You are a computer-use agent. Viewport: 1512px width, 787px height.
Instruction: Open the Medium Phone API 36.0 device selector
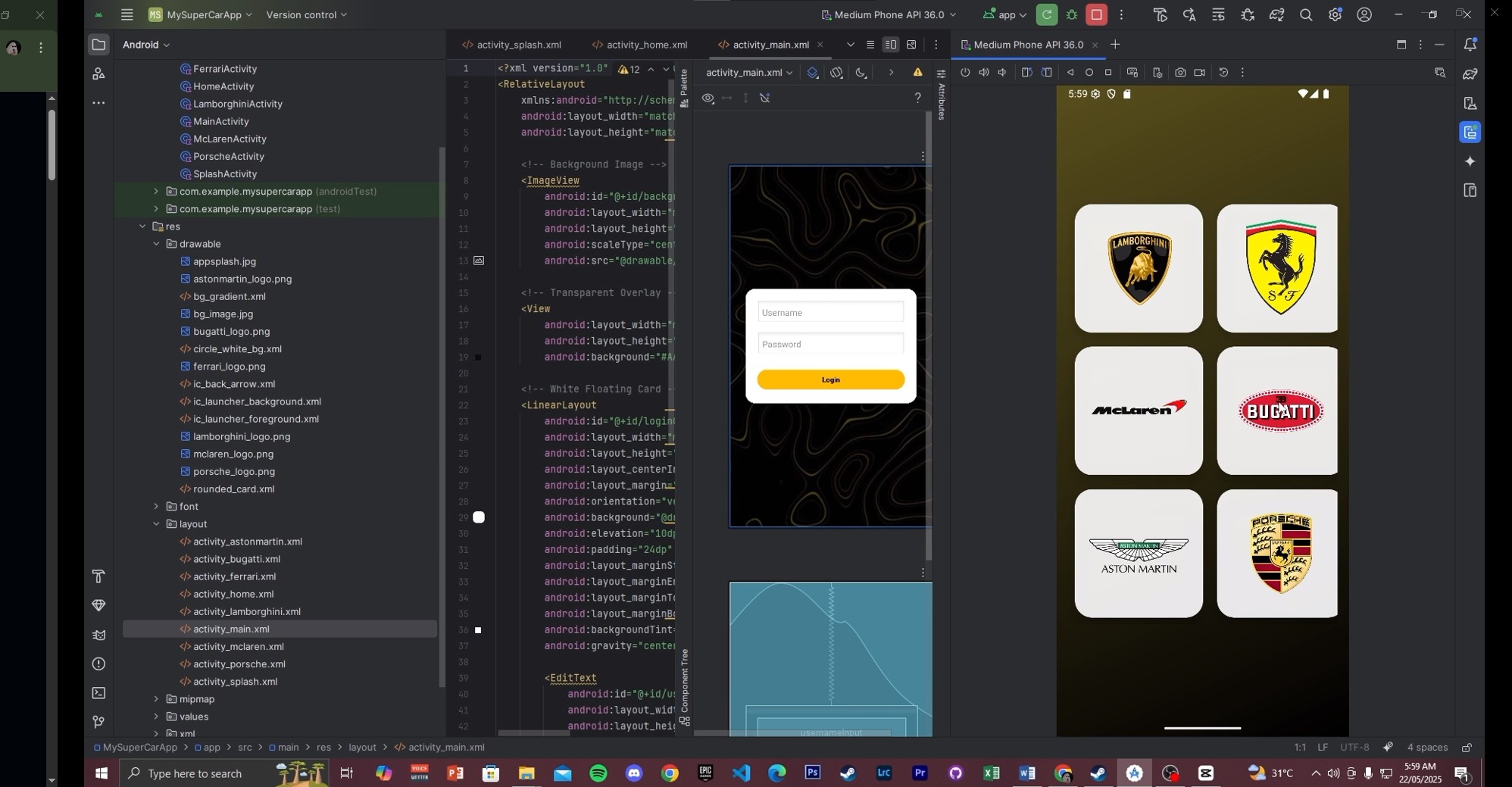coord(889,14)
